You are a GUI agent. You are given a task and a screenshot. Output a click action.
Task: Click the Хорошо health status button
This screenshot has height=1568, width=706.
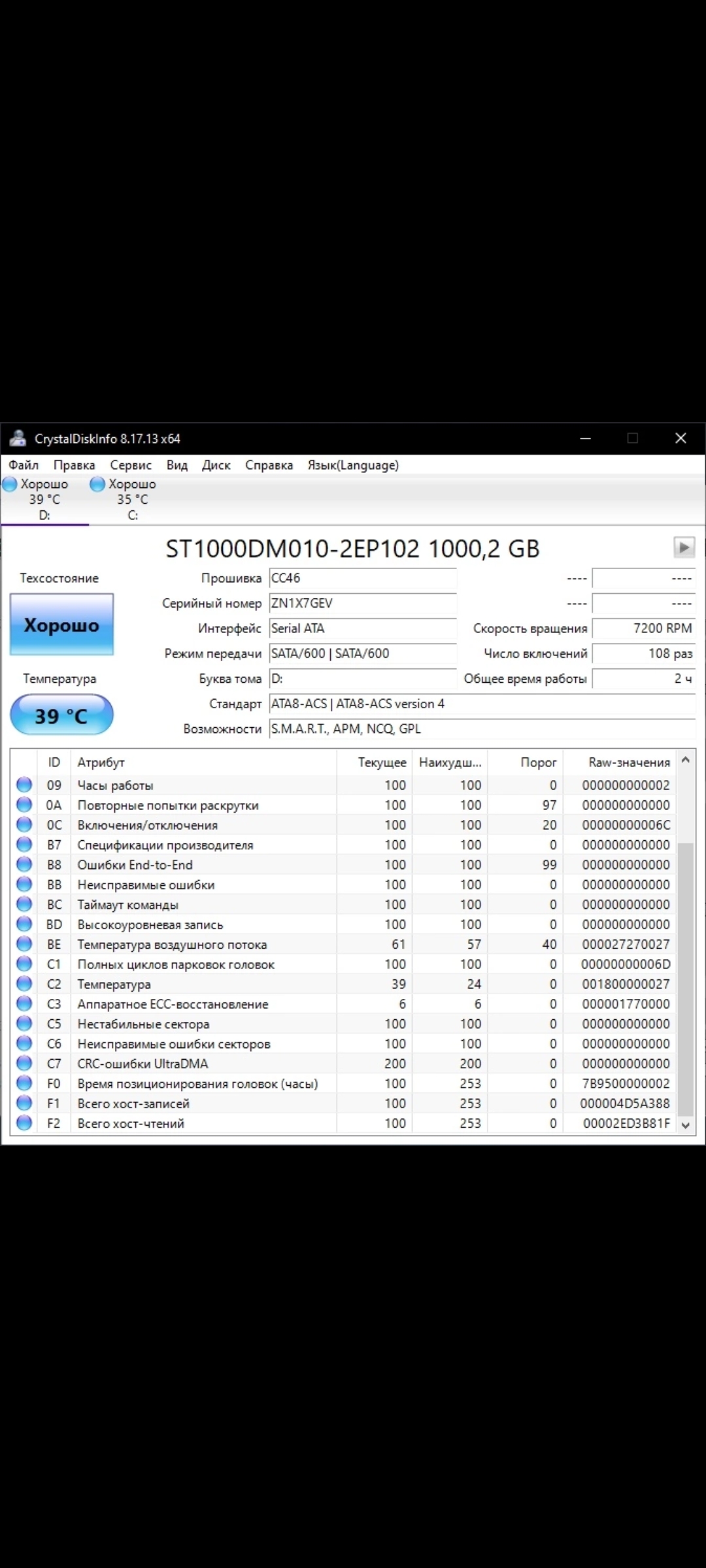pos(61,625)
